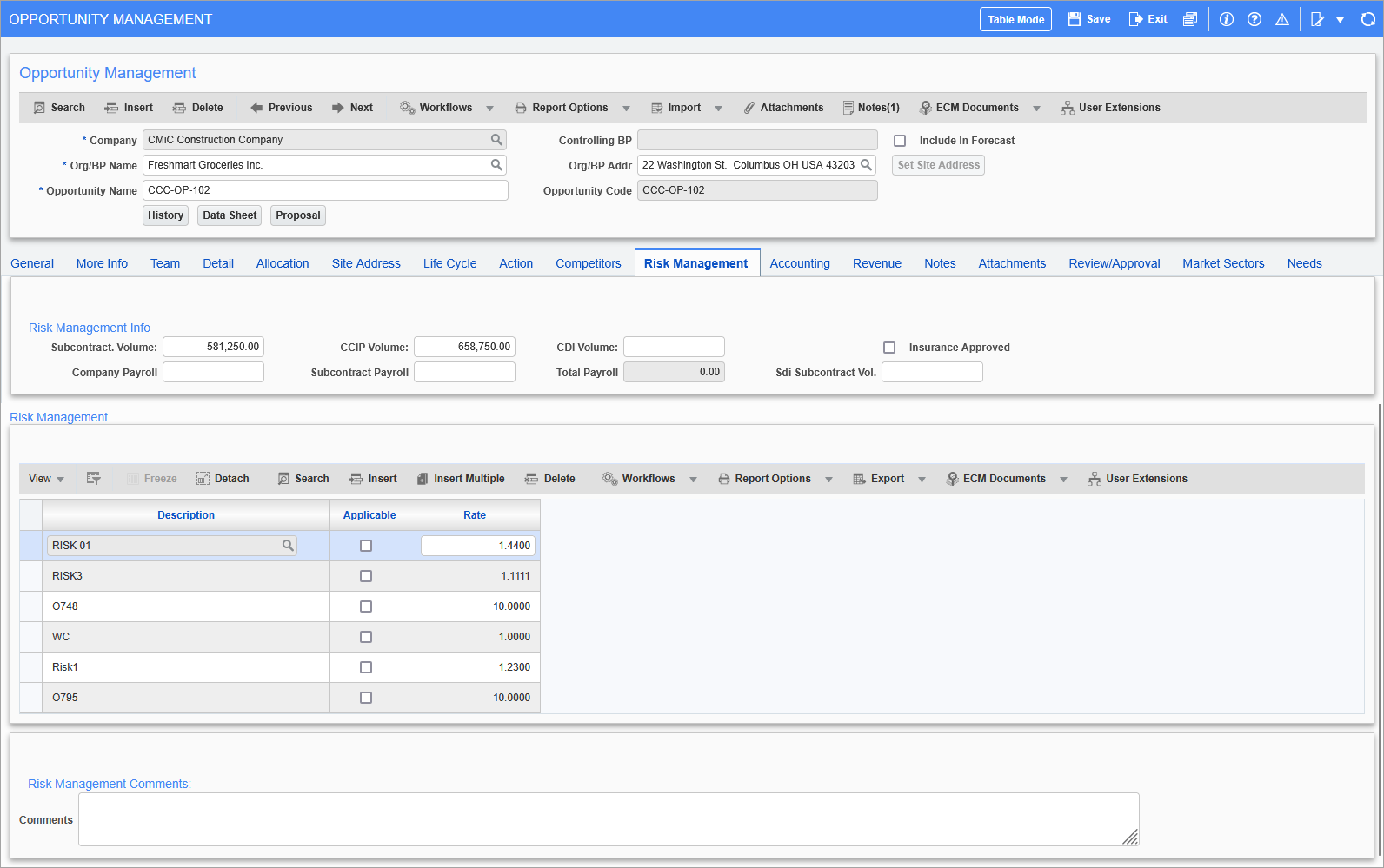This screenshot has height=868, width=1384.
Task: Click the Table Mode button
Action: (x=1015, y=19)
